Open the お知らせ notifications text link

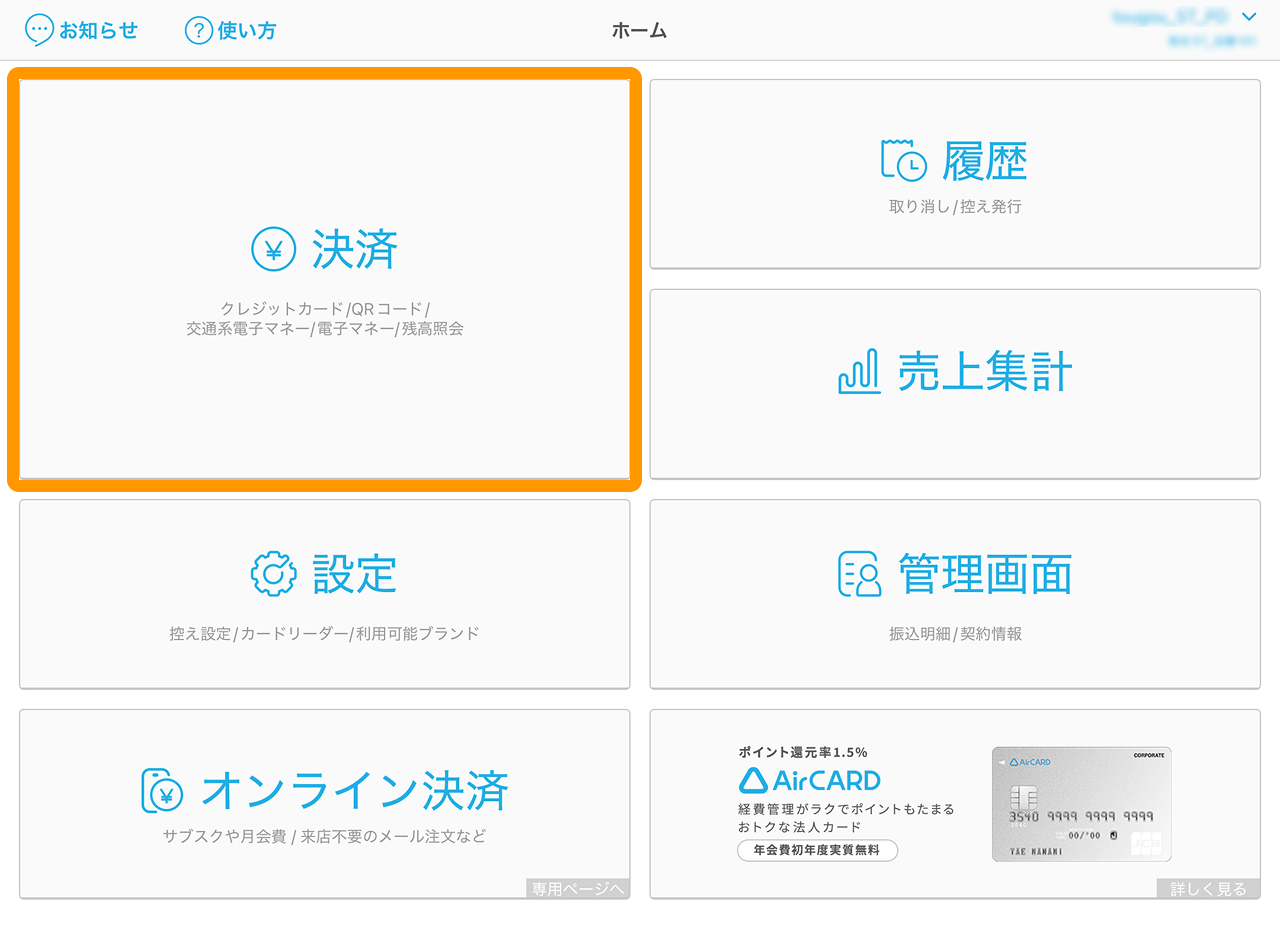pos(98,30)
